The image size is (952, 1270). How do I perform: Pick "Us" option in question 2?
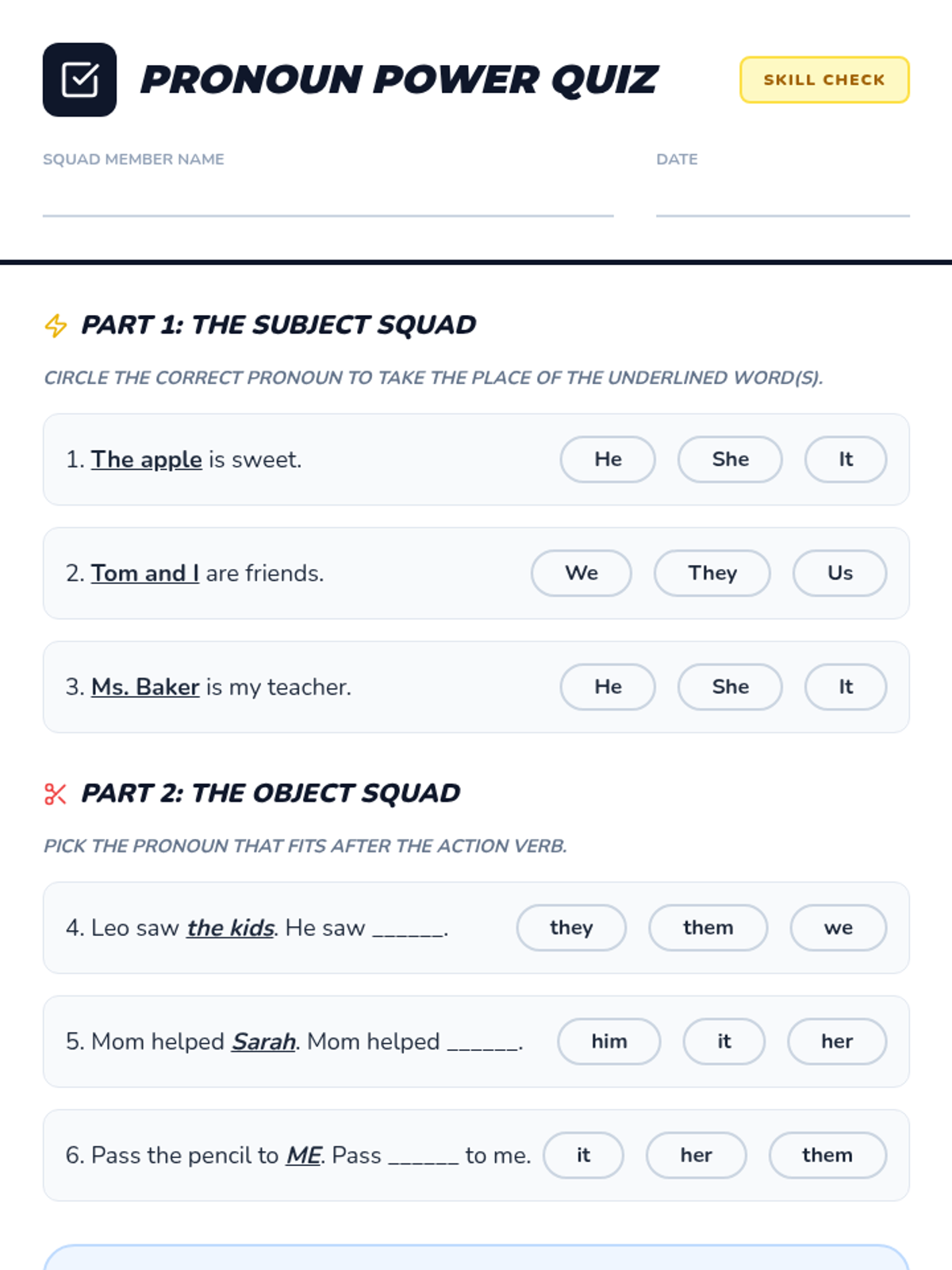pos(839,573)
